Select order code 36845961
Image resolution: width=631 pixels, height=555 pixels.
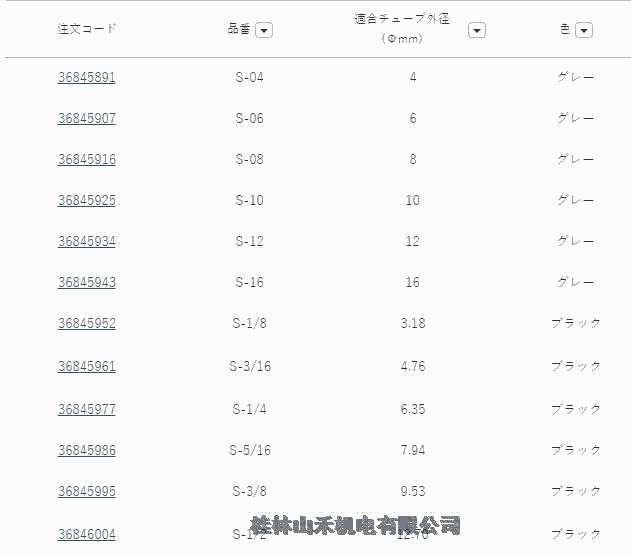[x=87, y=366]
